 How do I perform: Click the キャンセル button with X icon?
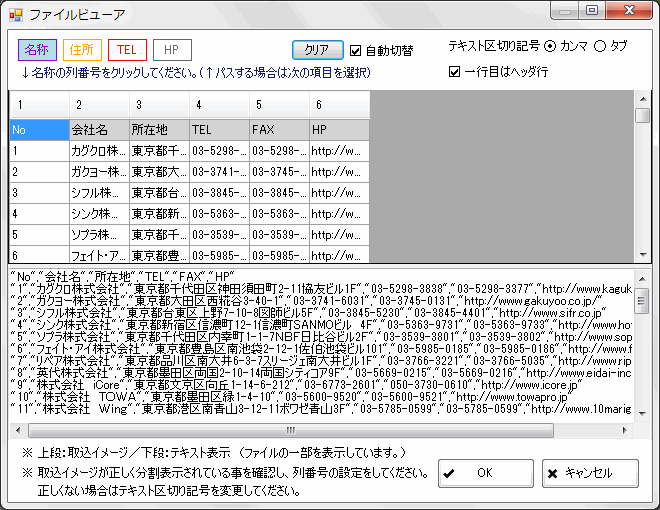(x=590, y=473)
